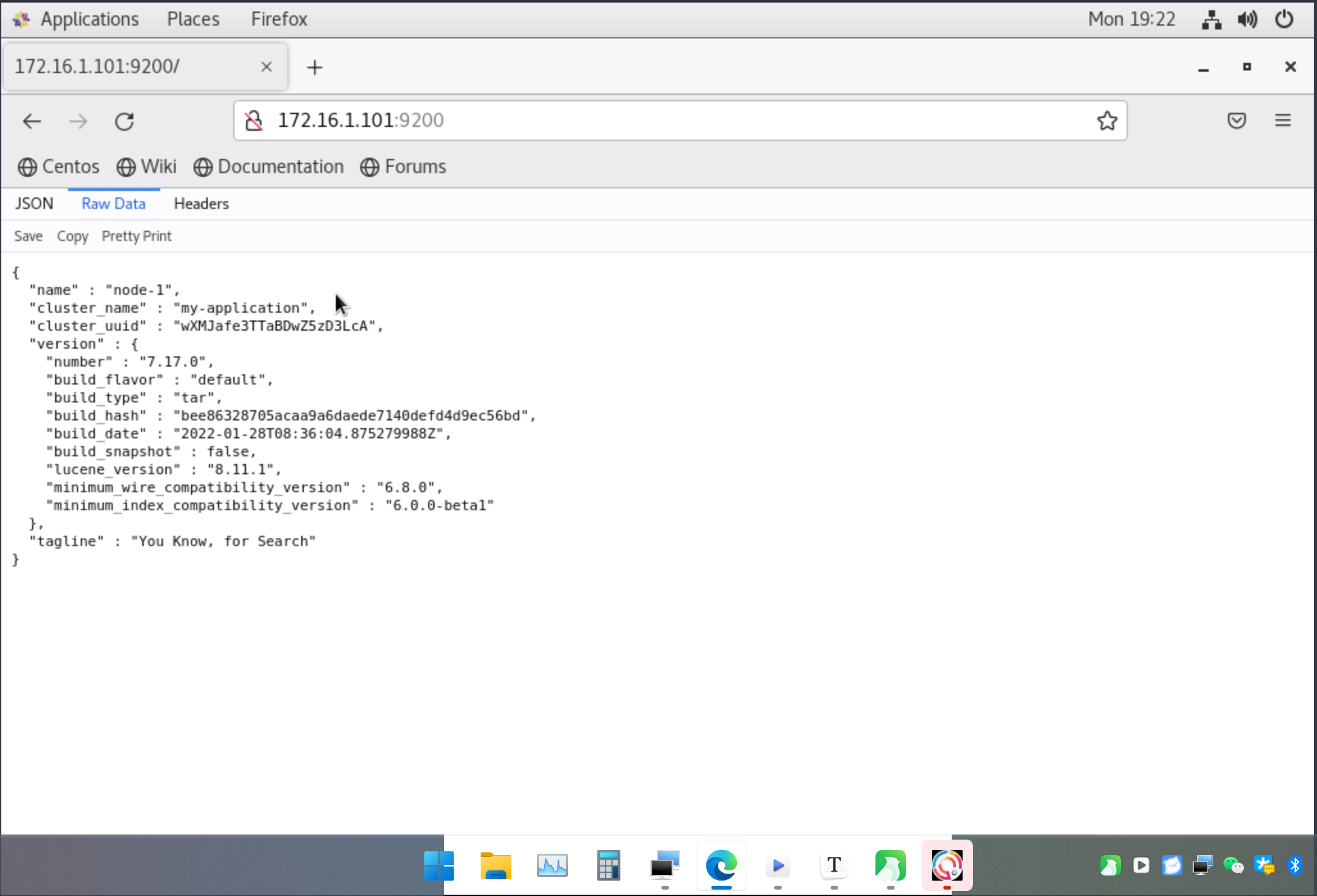Open Microsoft Edge from the dock
1317x896 pixels.
[721, 865]
